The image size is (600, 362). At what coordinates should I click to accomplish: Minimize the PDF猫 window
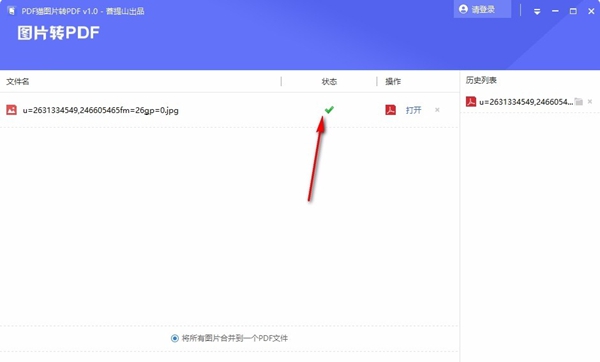pos(555,11)
